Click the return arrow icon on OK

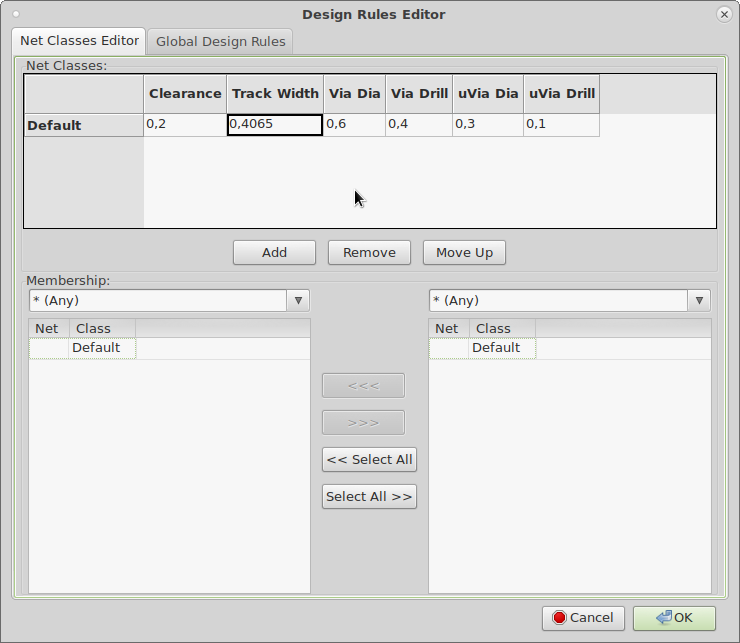click(664, 617)
